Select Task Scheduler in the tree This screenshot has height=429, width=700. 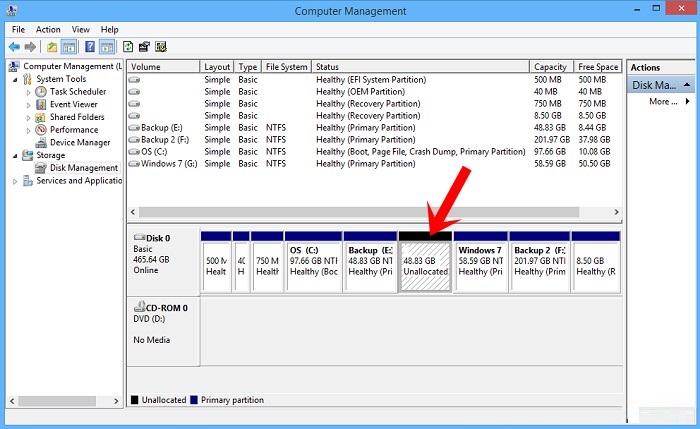[77, 92]
